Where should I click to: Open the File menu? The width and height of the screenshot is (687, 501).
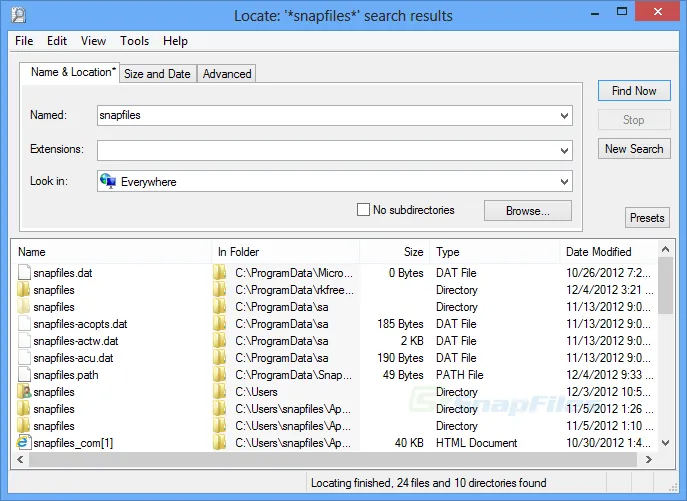click(24, 41)
